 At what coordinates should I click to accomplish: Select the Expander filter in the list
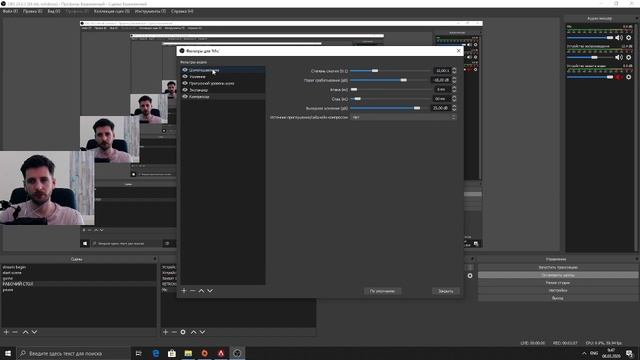tap(223, 90)
